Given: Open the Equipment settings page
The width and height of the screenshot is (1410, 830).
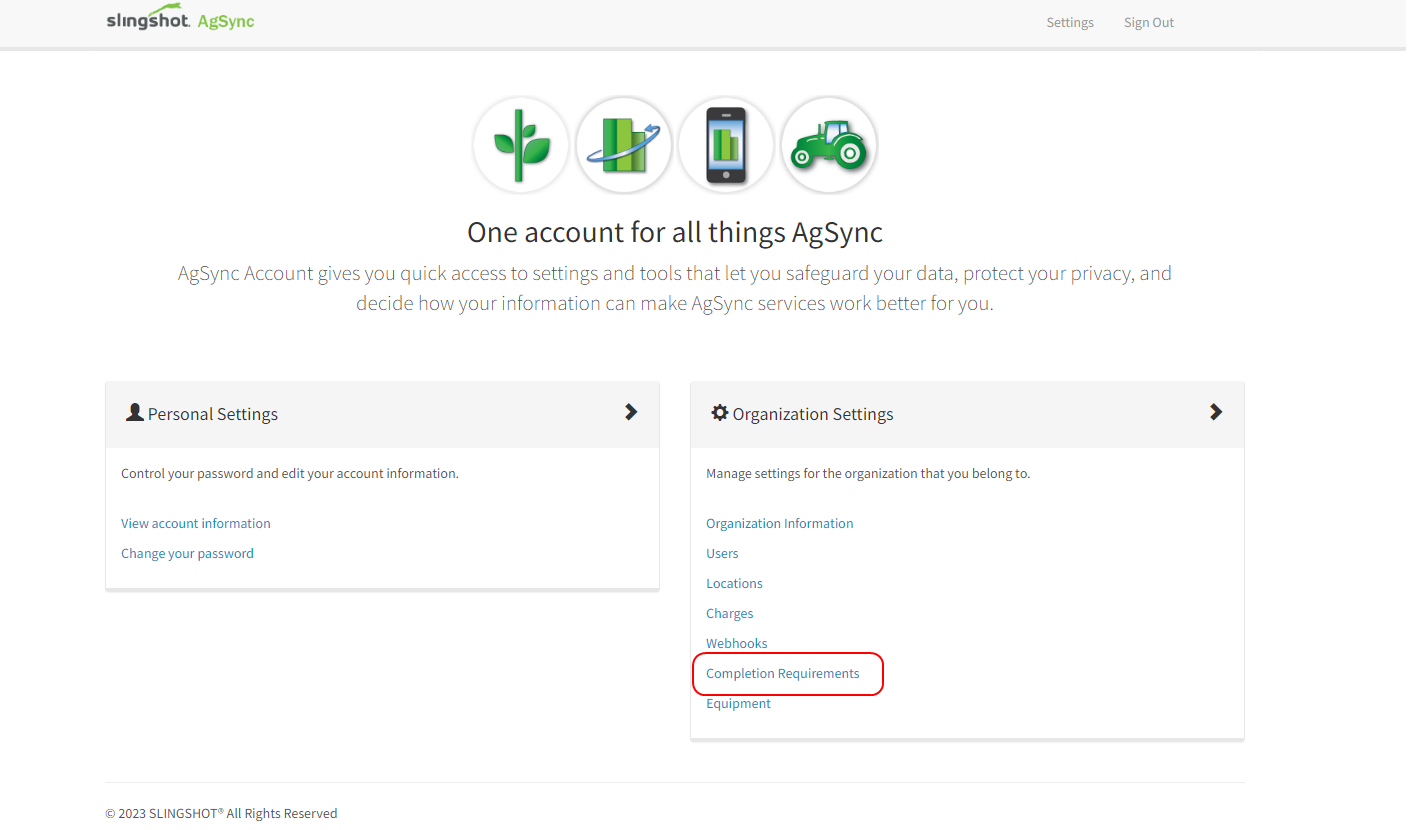Looking at the screenshot, I should [738, 702].
